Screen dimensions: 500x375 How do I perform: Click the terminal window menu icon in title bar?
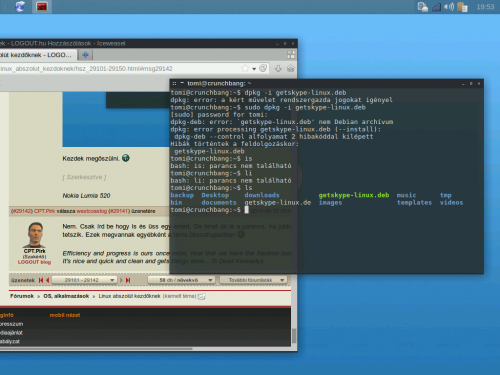pos(174,83)
